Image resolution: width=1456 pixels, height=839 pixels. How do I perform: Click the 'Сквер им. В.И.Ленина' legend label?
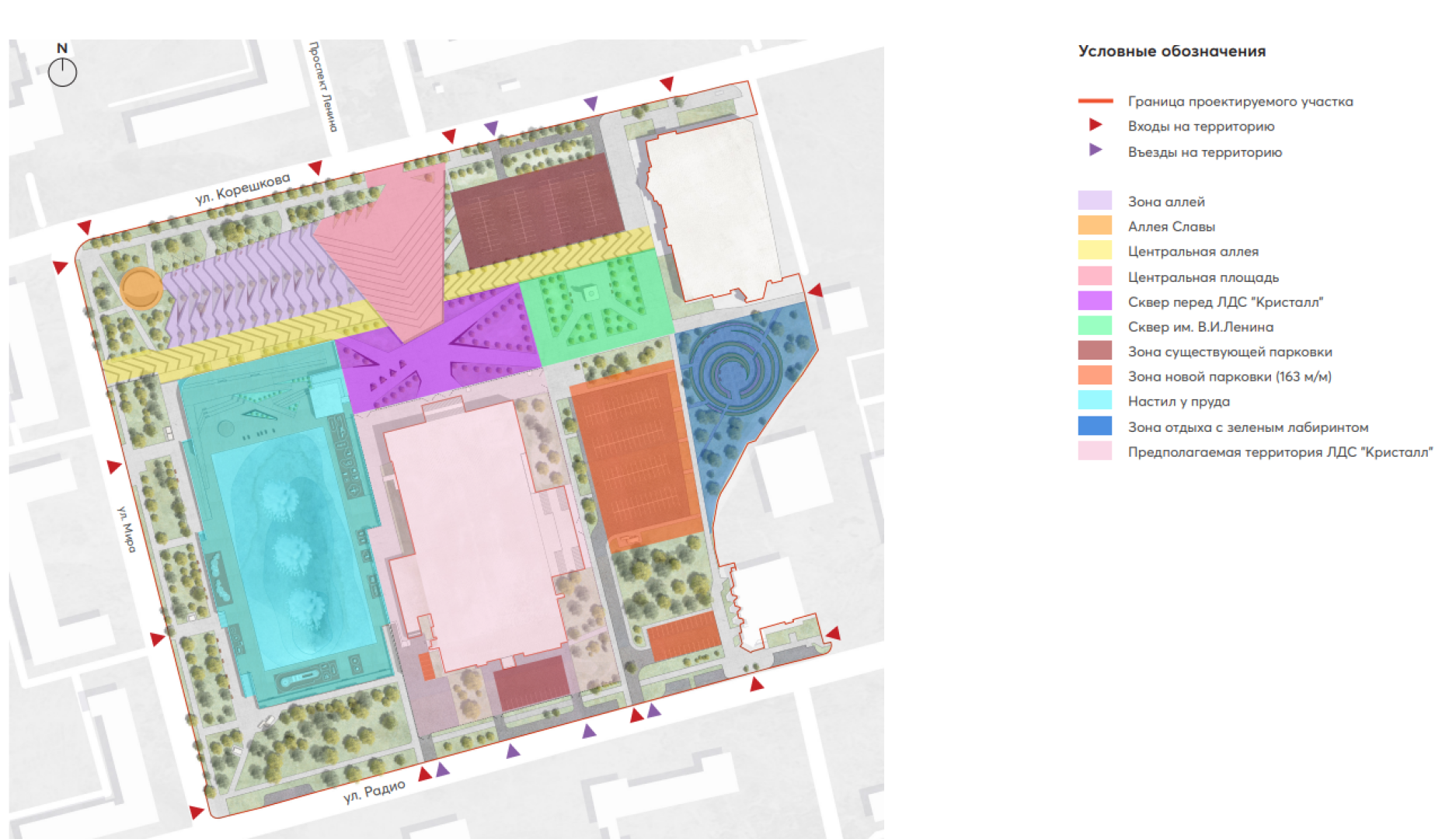(1200, 327)
